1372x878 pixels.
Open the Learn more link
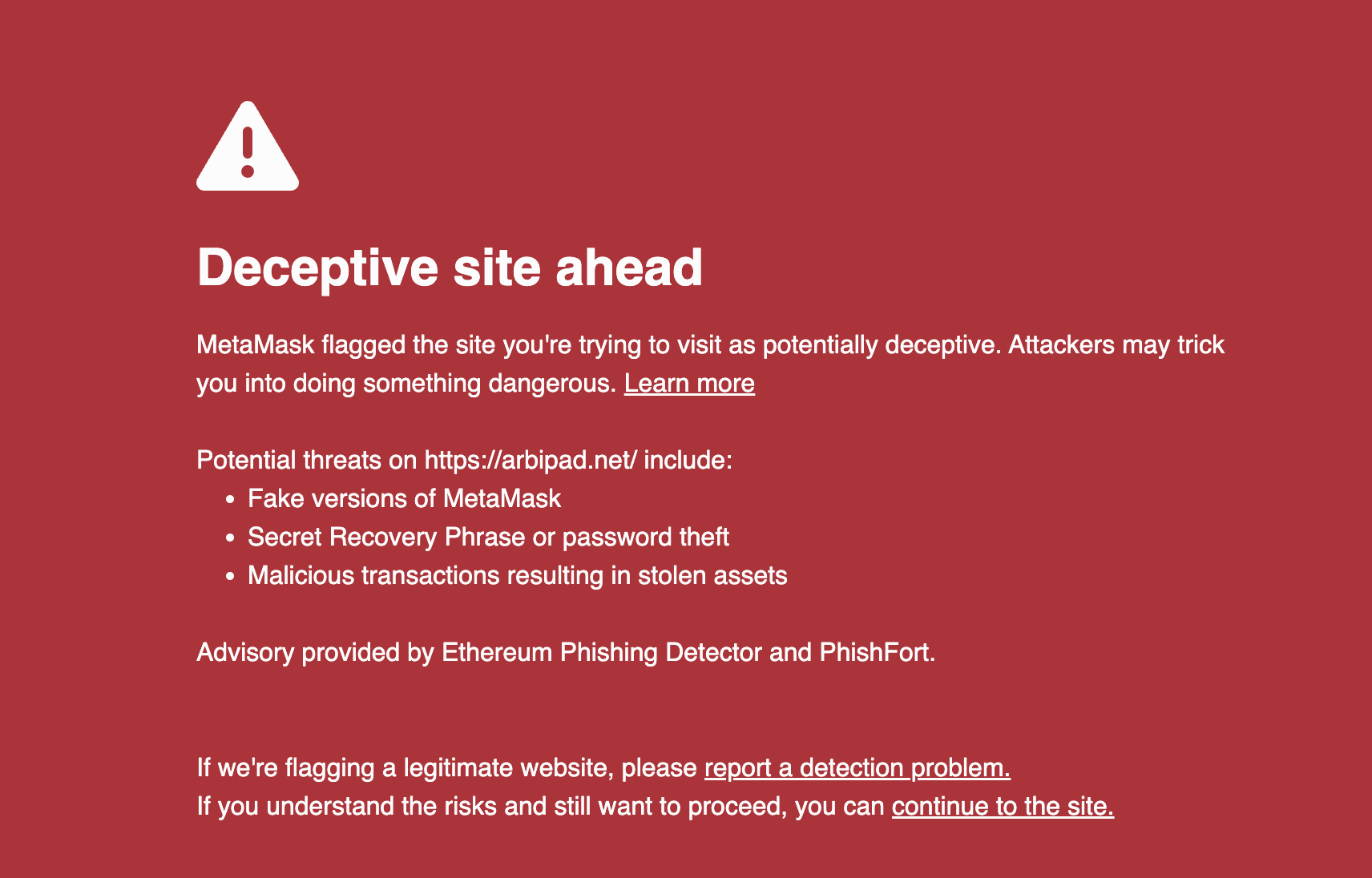coord(689,383)
